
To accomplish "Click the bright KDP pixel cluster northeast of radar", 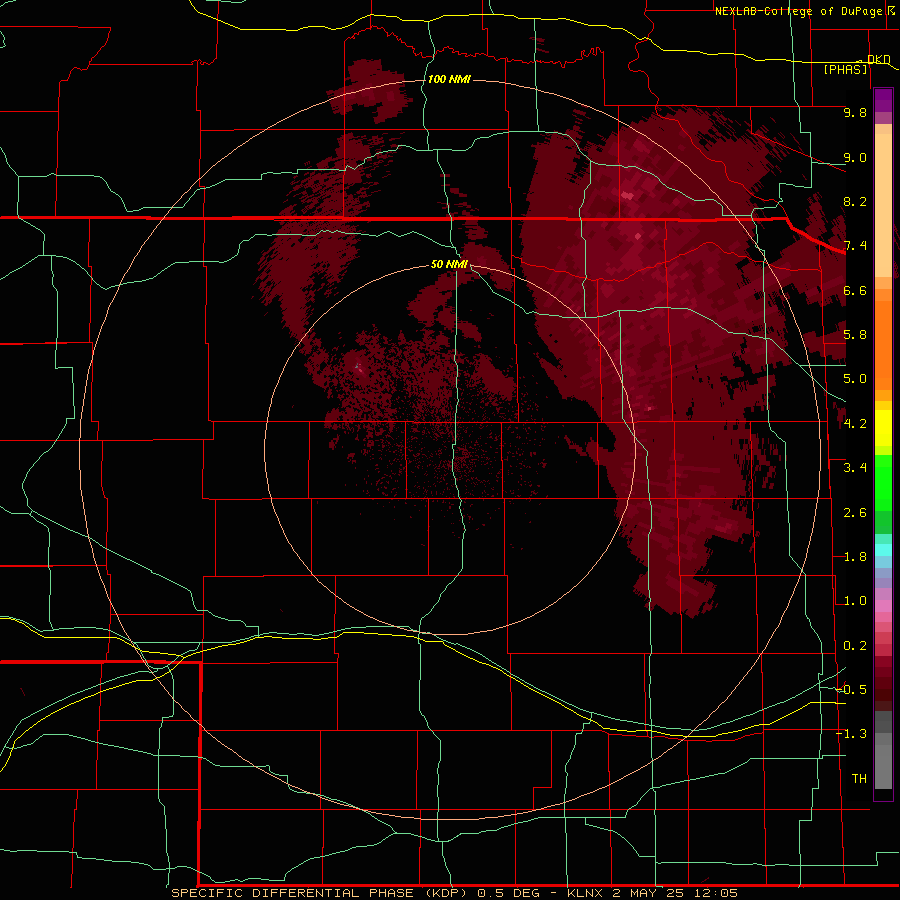I will click(627, 196).
